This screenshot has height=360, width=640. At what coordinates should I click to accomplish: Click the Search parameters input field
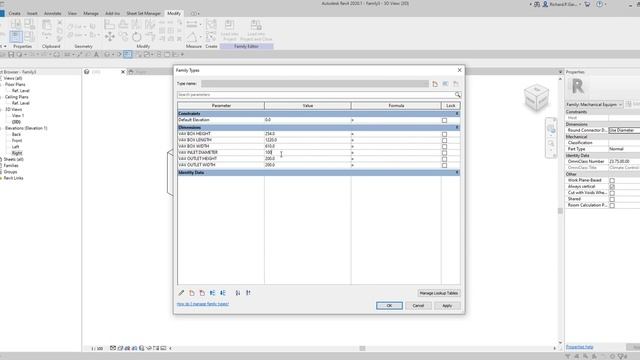[x=316, y=95]
